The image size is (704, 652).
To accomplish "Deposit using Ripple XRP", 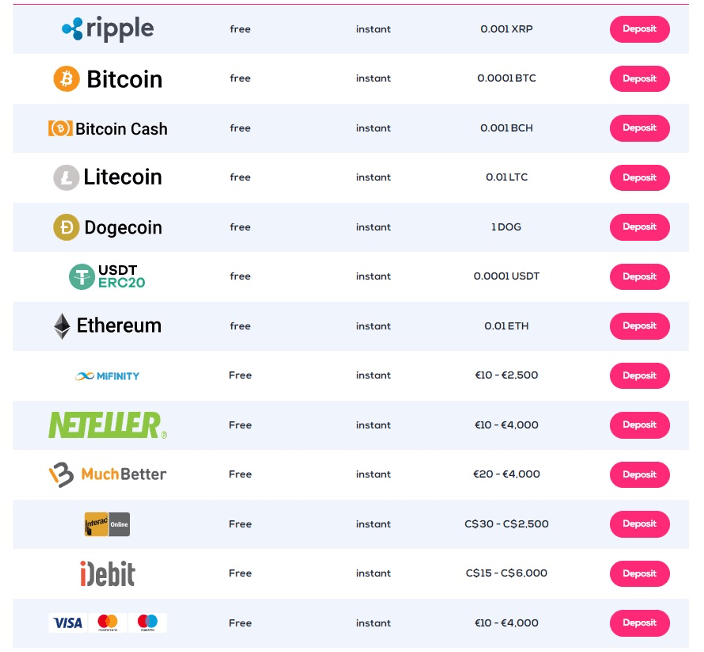I will click(x=639, y=29).
